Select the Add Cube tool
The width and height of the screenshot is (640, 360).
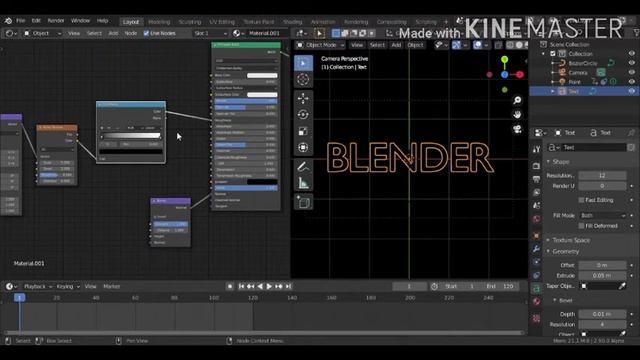pyautogui.click(x=303, y=202)
